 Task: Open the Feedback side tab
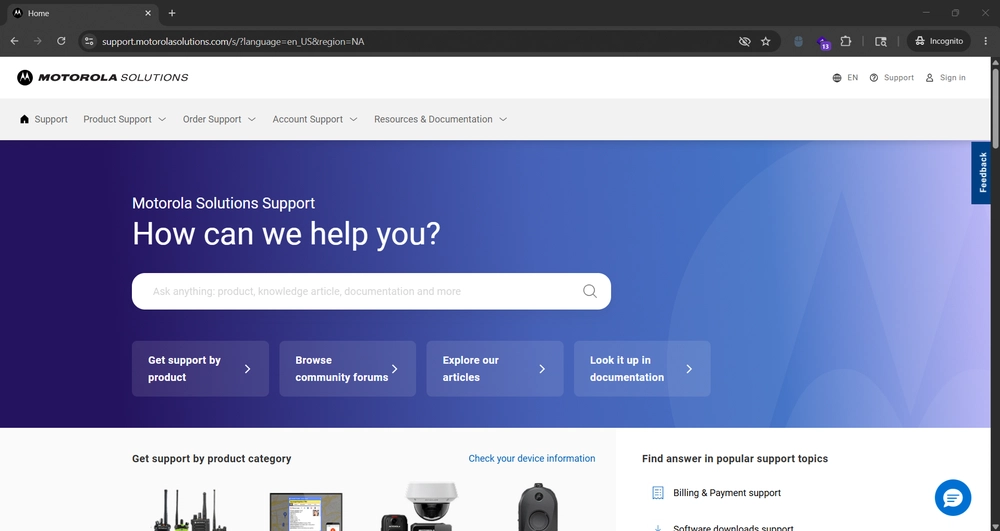tap(982, 173)
